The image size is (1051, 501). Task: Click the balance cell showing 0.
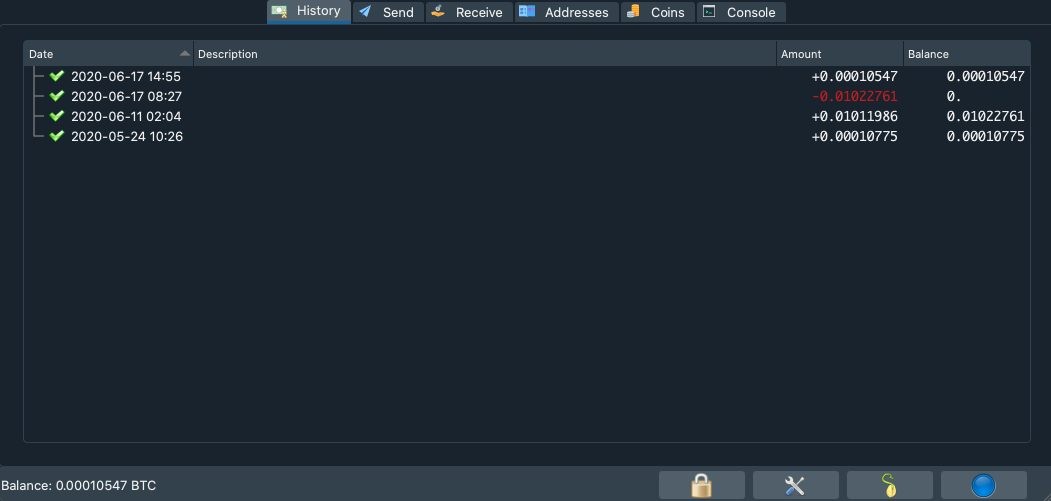(x=954, y=97)
